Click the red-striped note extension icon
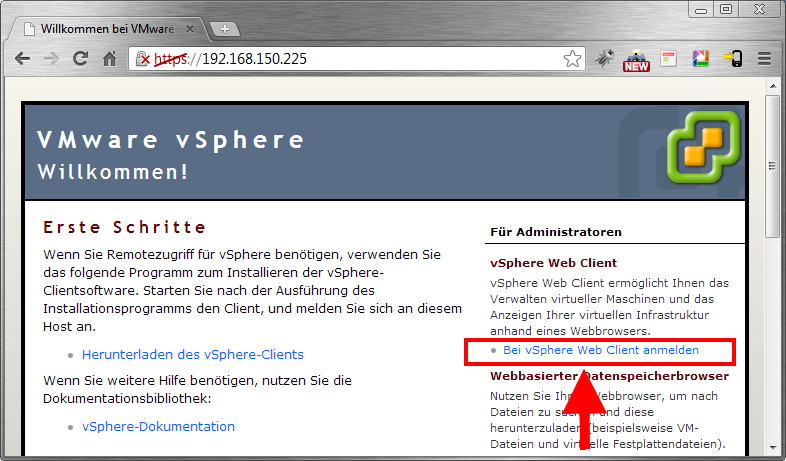 pos(669,59)
